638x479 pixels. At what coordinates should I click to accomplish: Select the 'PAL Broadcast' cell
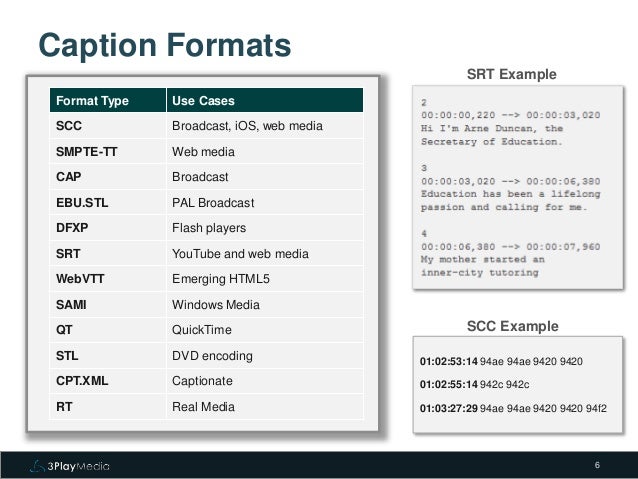click(265, 202)
